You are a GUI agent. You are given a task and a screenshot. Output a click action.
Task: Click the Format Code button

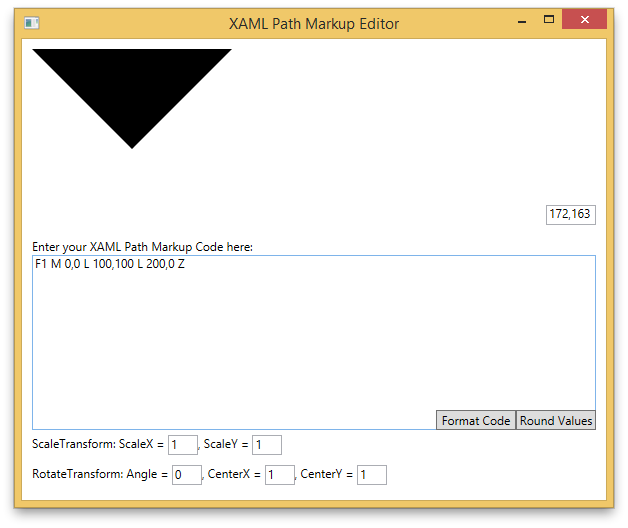476,420
